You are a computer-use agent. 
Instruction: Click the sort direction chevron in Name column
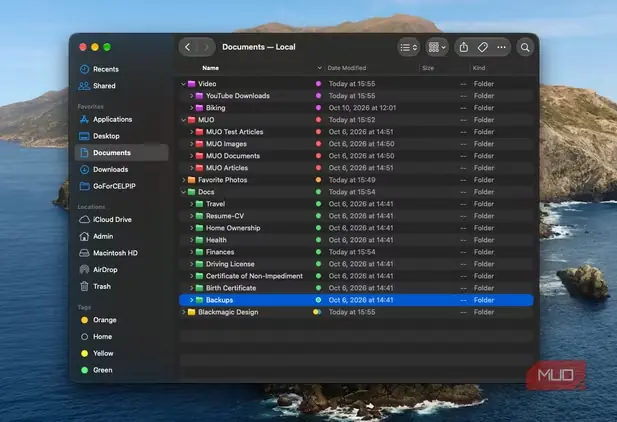(x=319, y=68)
